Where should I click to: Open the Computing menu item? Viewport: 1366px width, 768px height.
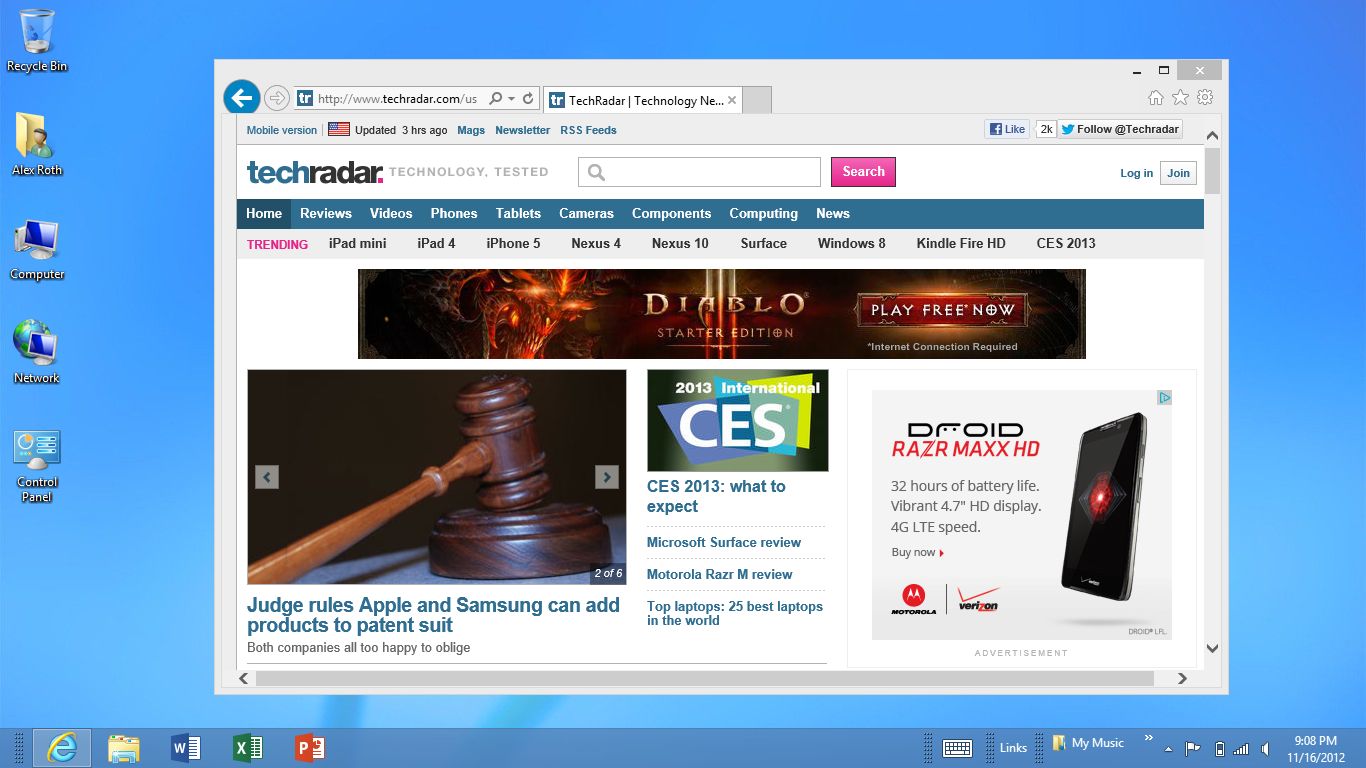click(x=763, y=214)
